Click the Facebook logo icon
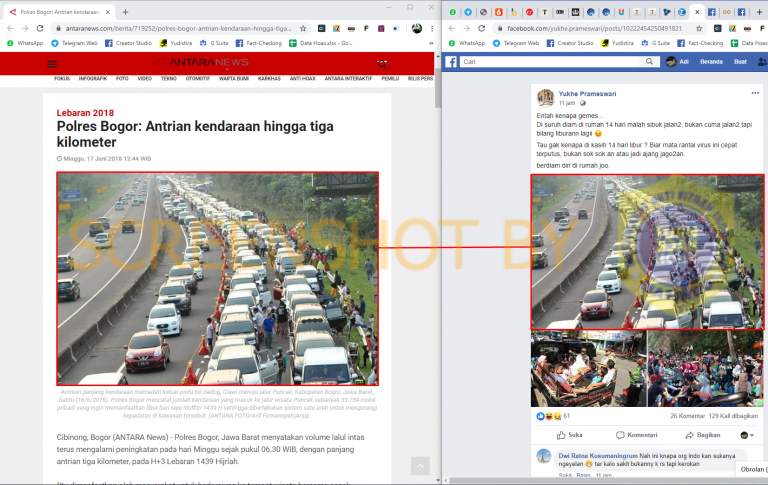Viewport: 768px width, 485px height. tap(451, 62)
